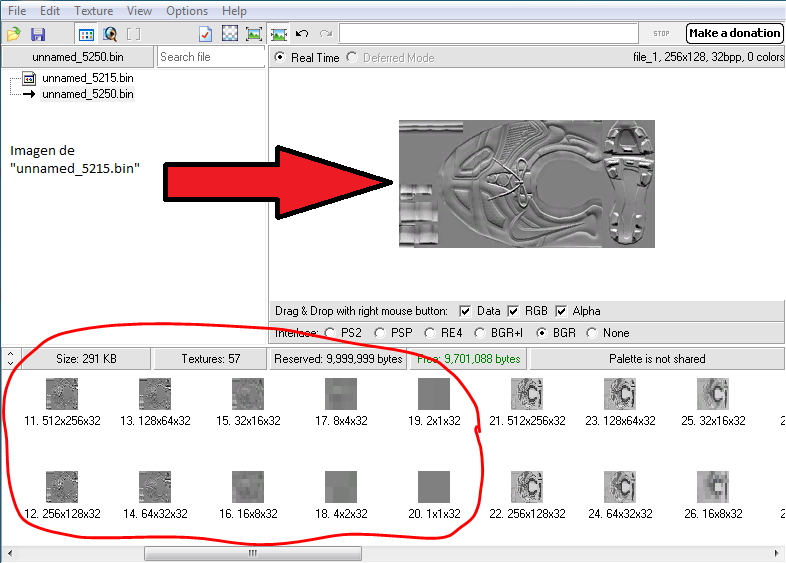Toggle the checkerboard transparency icon
786x563 pixels.
pyautogui.click(x=229, y=34)
